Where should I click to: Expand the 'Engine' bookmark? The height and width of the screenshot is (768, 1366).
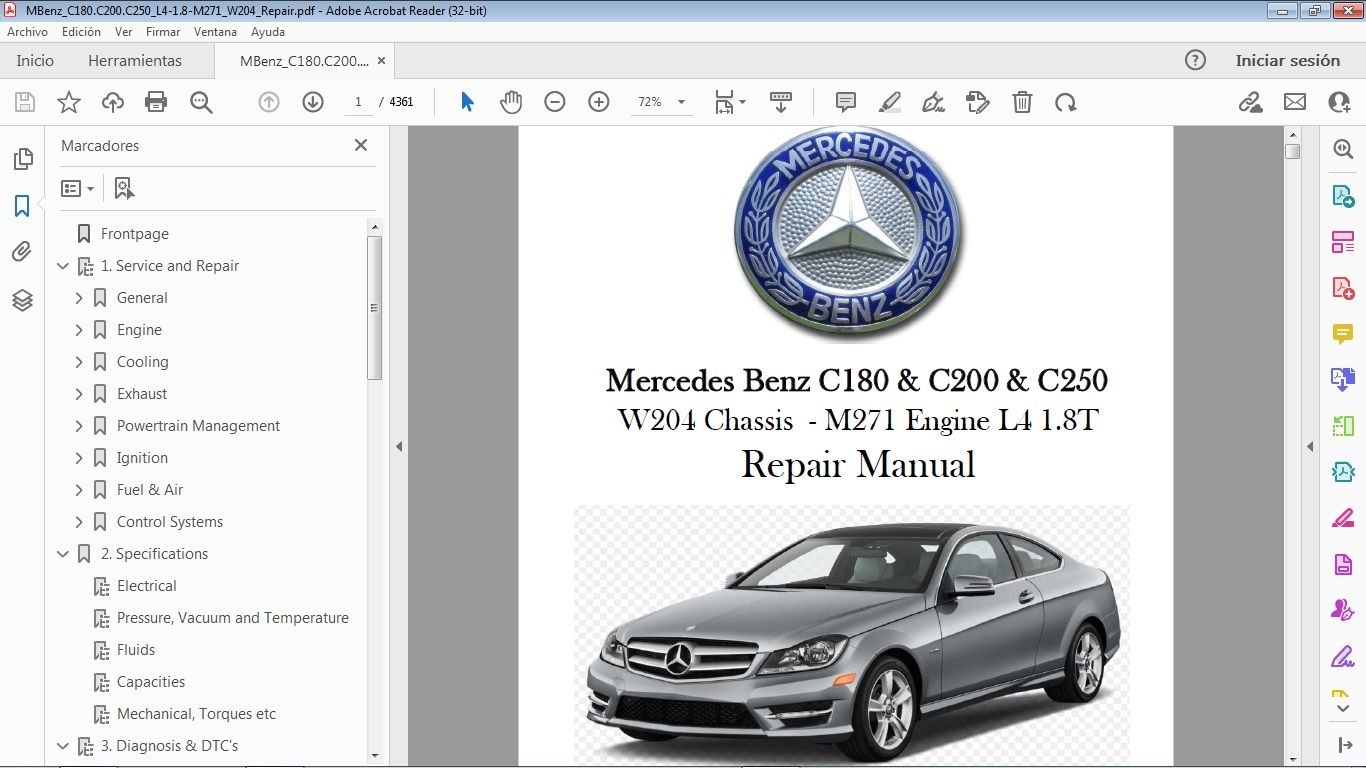[x=80, y=329]
